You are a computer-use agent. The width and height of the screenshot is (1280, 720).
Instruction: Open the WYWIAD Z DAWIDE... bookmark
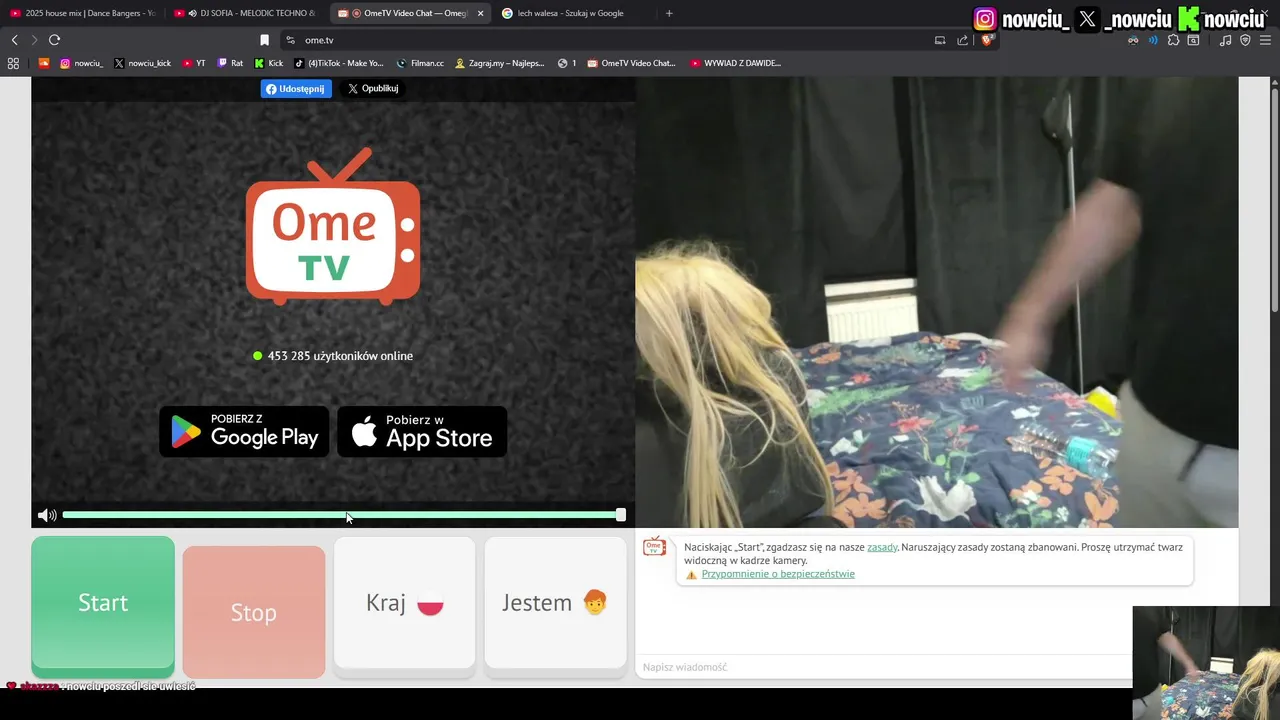[736, 63]
